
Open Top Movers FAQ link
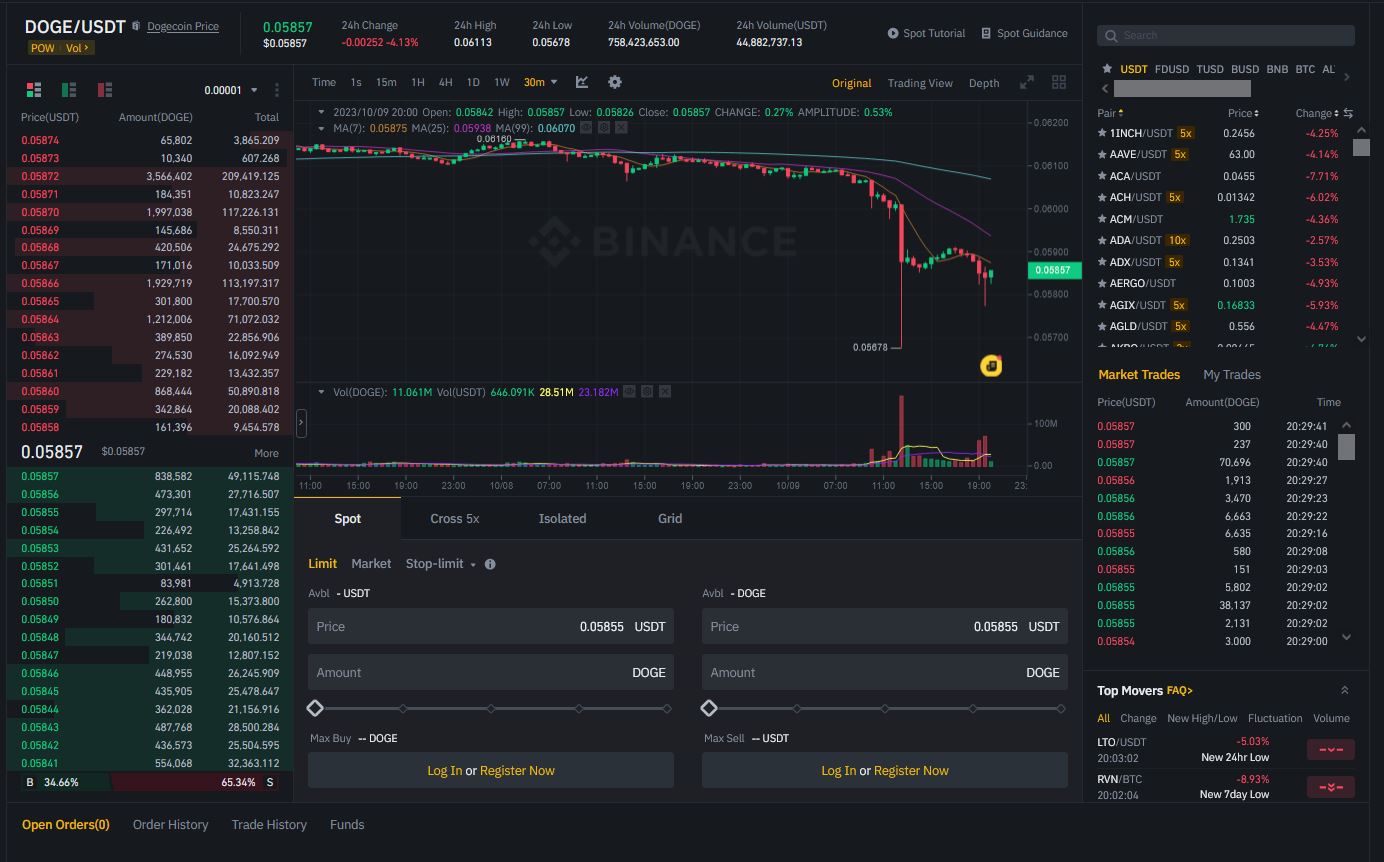1180,690
